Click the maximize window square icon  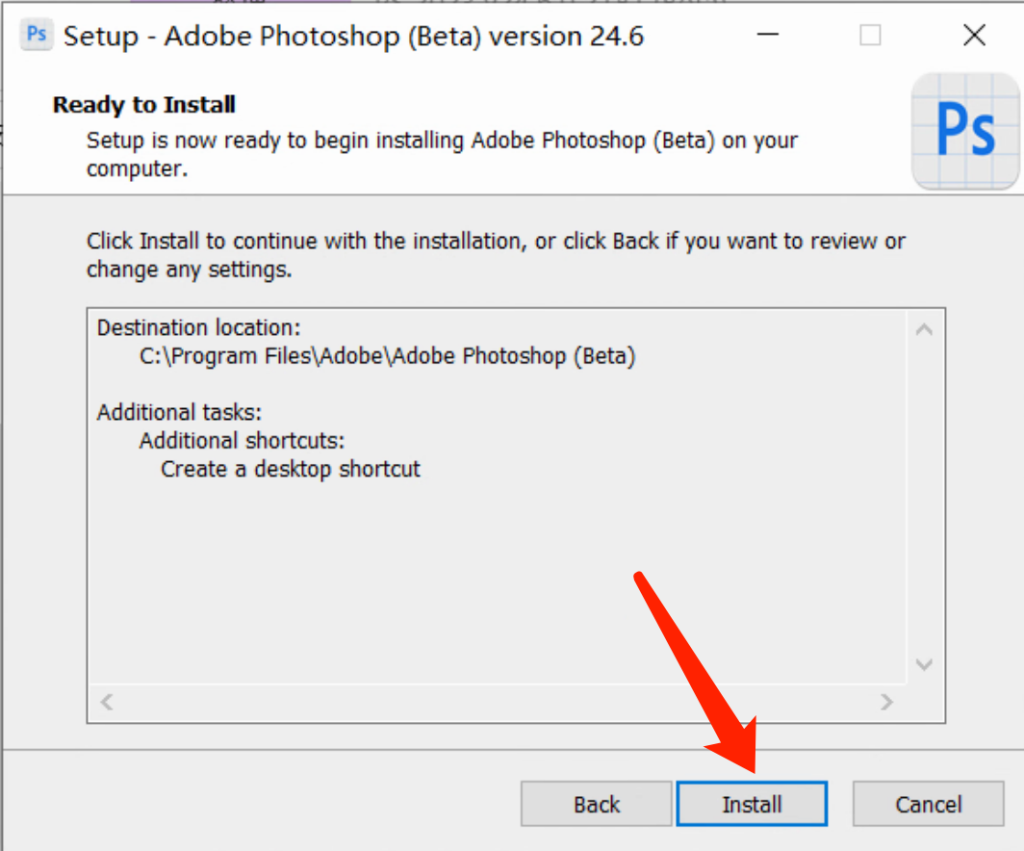(870, 36)
